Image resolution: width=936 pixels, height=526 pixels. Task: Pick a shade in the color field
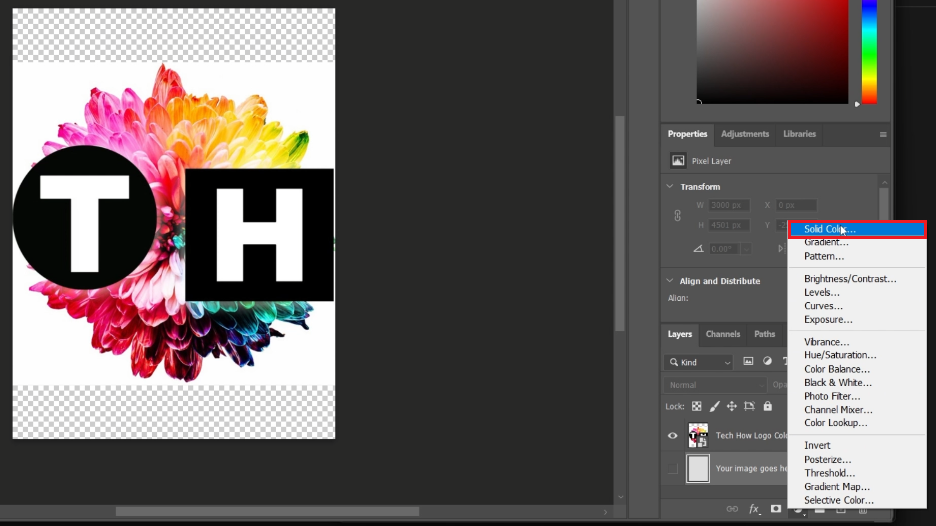click(x=772, y=51)
